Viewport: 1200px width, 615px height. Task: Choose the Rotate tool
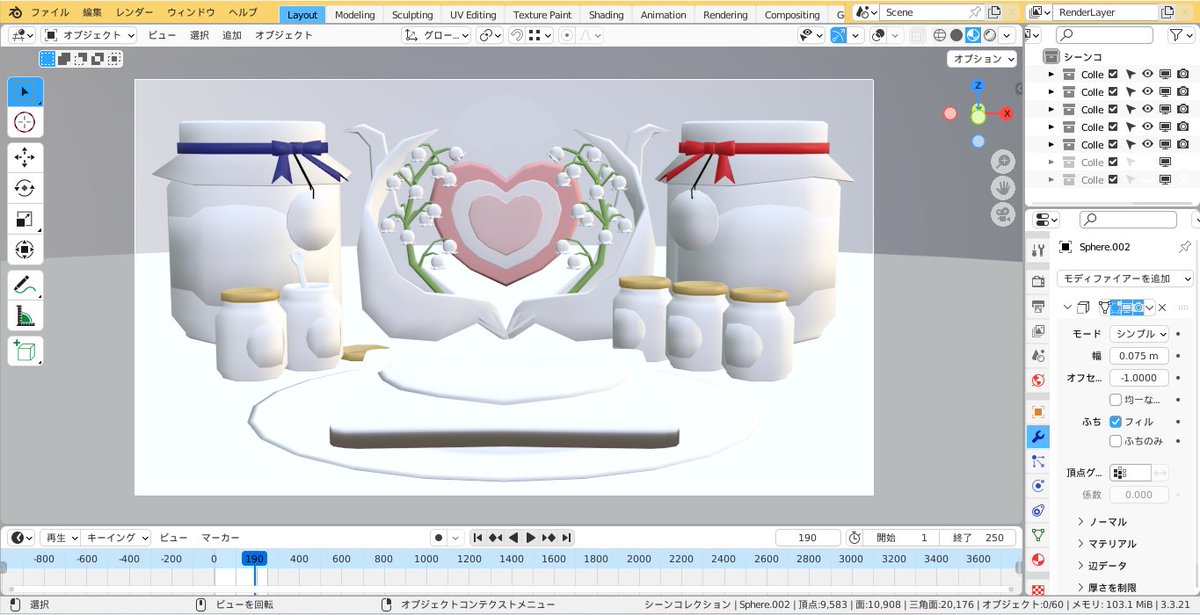[x=25, y=188]
